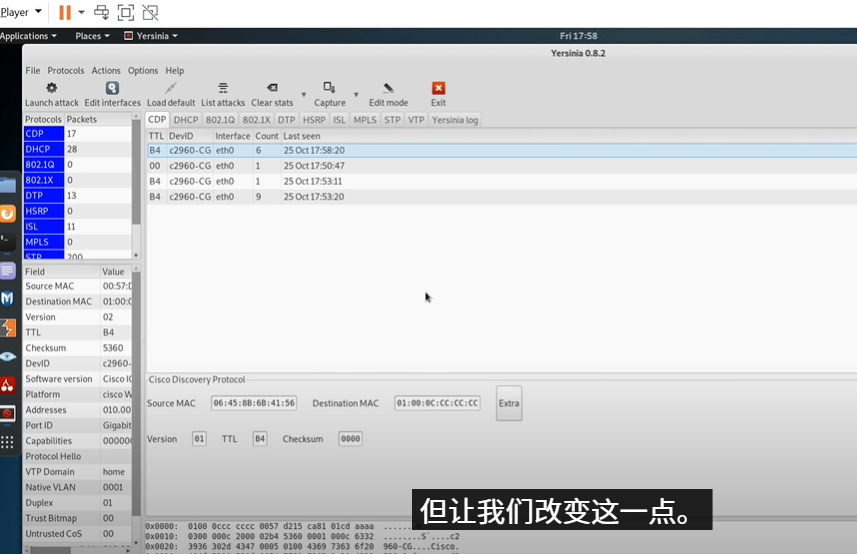Toggle Edit mode in the toolbar
The image size is (857, 554).
(x=388, y=88)
